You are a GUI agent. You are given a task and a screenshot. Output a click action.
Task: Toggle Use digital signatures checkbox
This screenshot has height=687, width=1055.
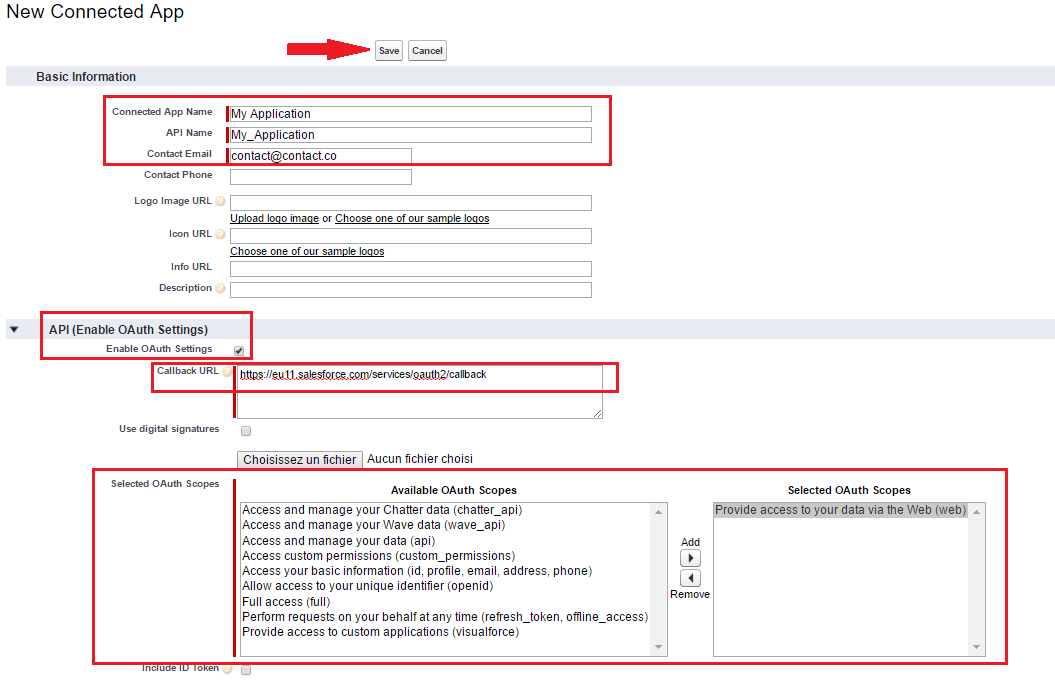[x=246, y=431]
